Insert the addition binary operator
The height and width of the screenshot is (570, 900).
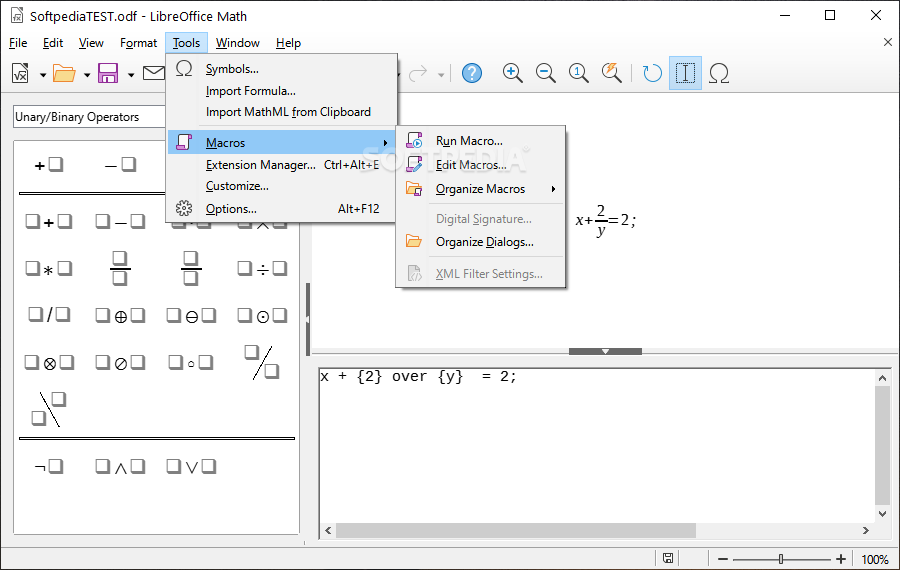pos(49,222)
